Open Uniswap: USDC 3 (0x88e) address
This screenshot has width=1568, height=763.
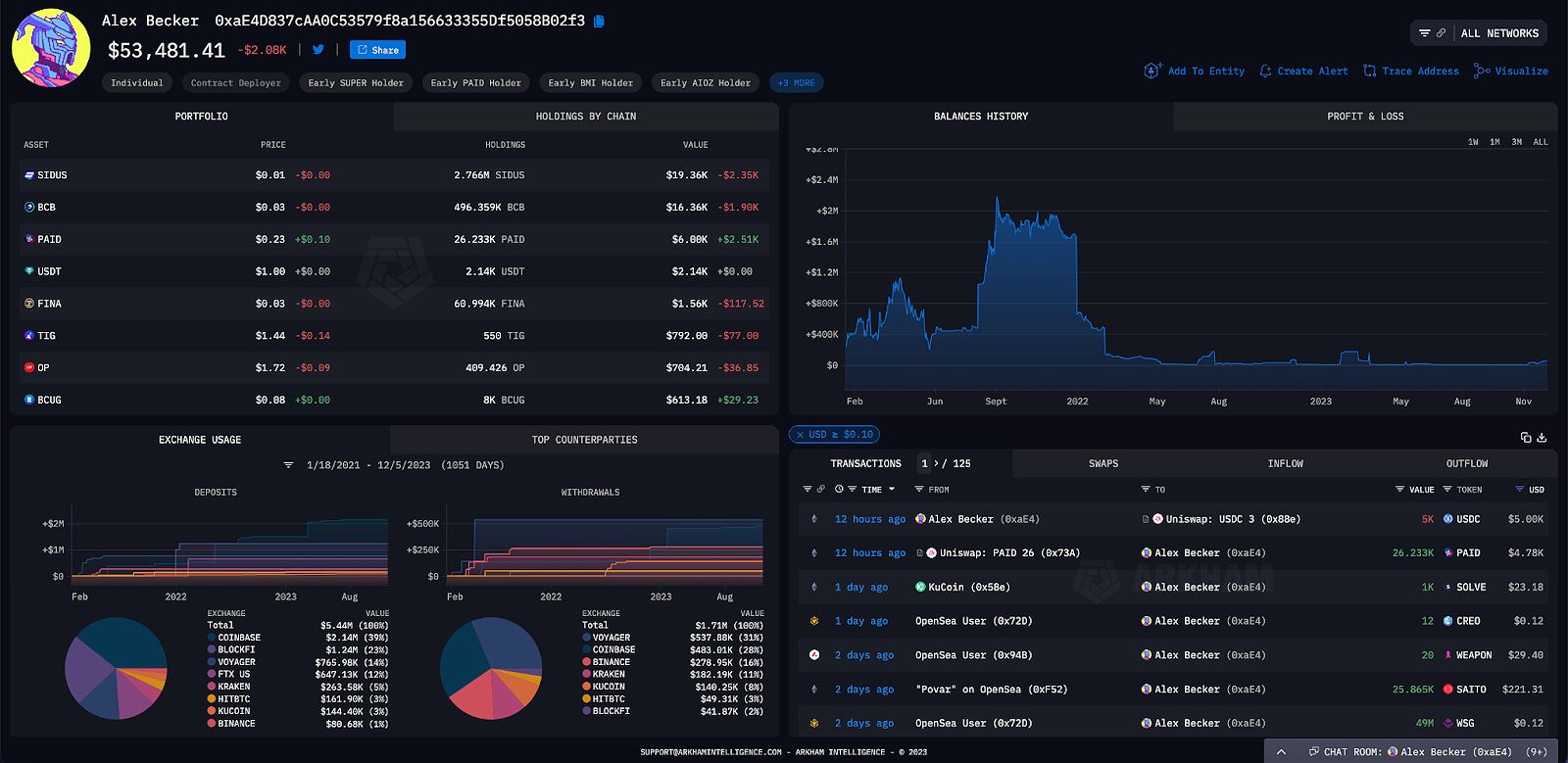click(1233, 519)
